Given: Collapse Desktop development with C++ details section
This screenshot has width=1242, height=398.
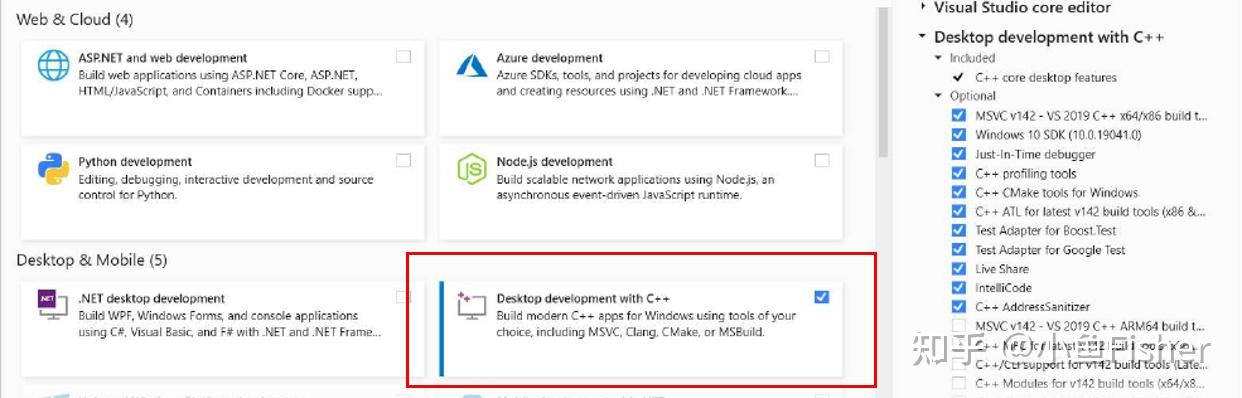Looking at the screenshot, I should click(922, 37).
